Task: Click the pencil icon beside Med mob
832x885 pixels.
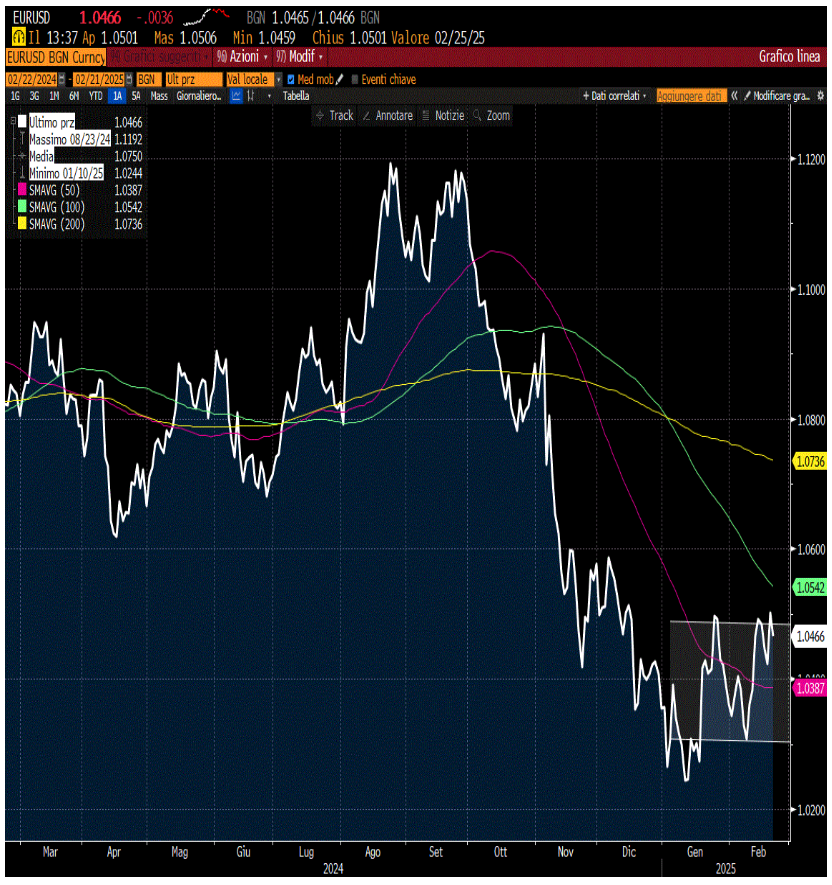Action: pyautogui.click(x=339, y=80)
